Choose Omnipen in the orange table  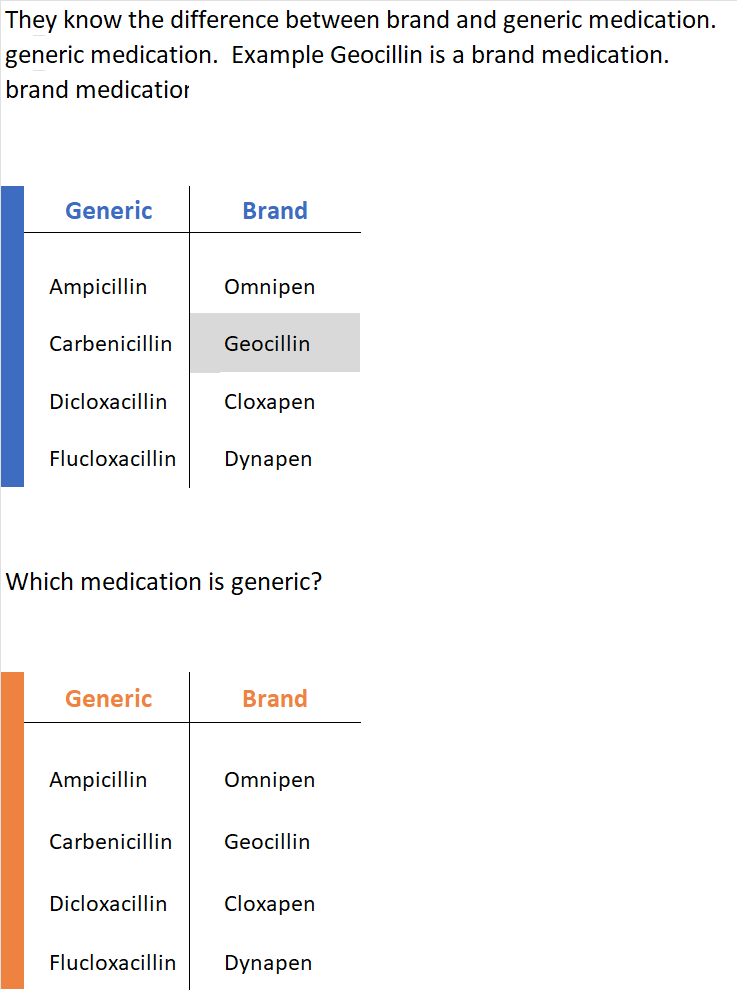(270, 780)
